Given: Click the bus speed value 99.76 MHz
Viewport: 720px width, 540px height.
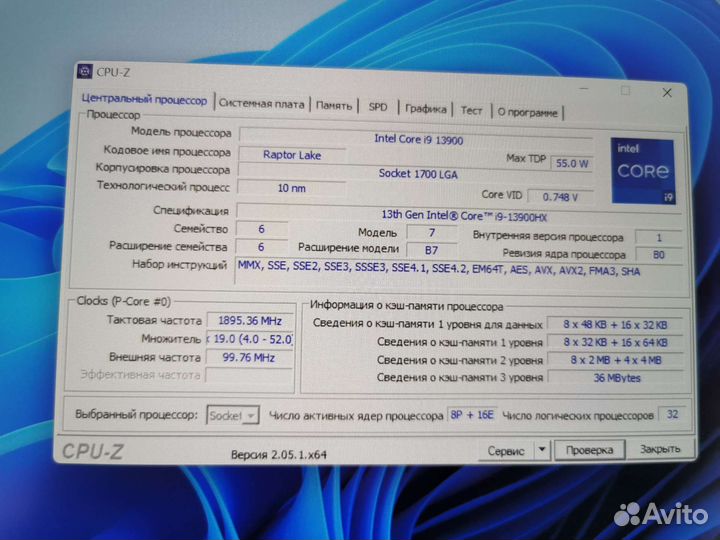Looking at the screenshot, I should click(x=249, y=357).
